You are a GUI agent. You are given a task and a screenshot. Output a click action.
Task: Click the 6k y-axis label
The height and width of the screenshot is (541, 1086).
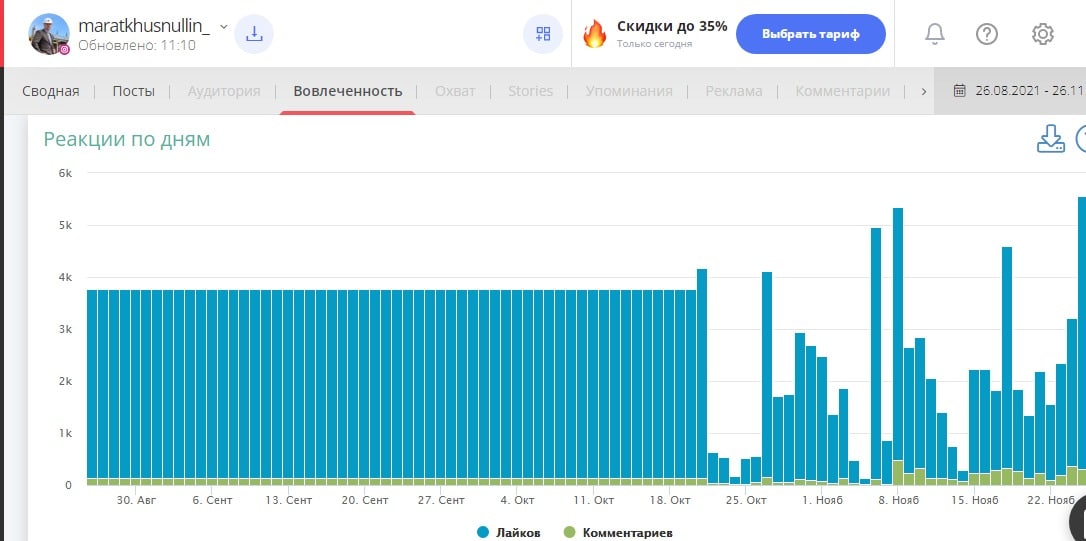(65, 172)
